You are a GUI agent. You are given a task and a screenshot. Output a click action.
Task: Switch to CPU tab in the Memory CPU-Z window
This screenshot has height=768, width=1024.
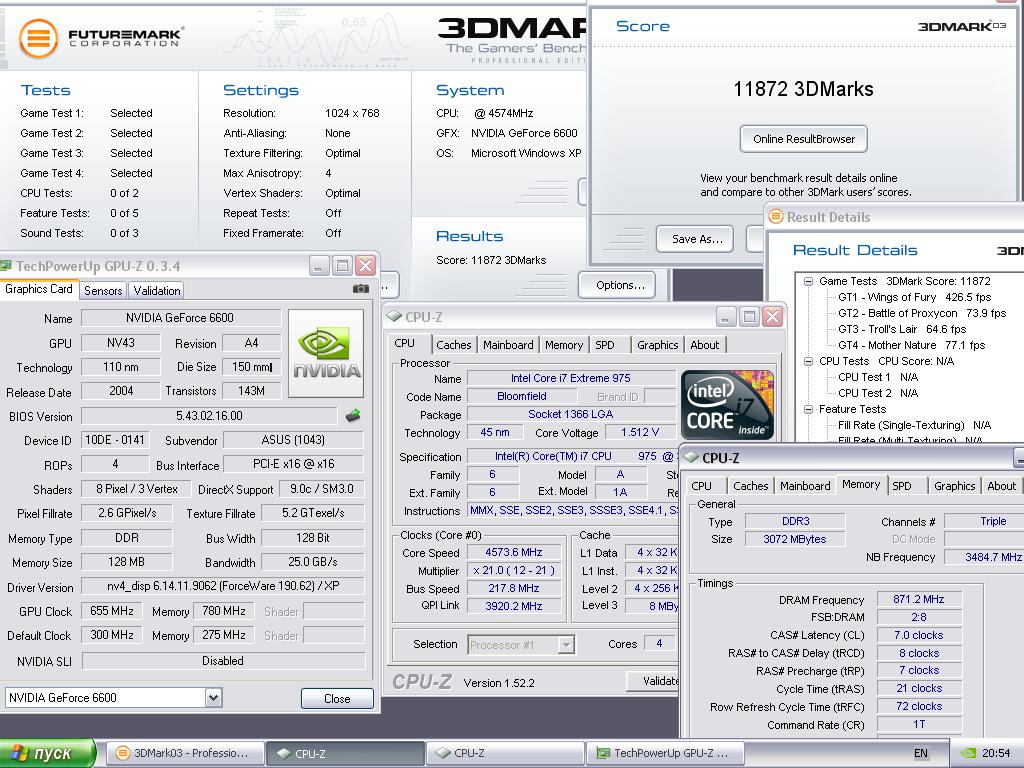[701, 486]
